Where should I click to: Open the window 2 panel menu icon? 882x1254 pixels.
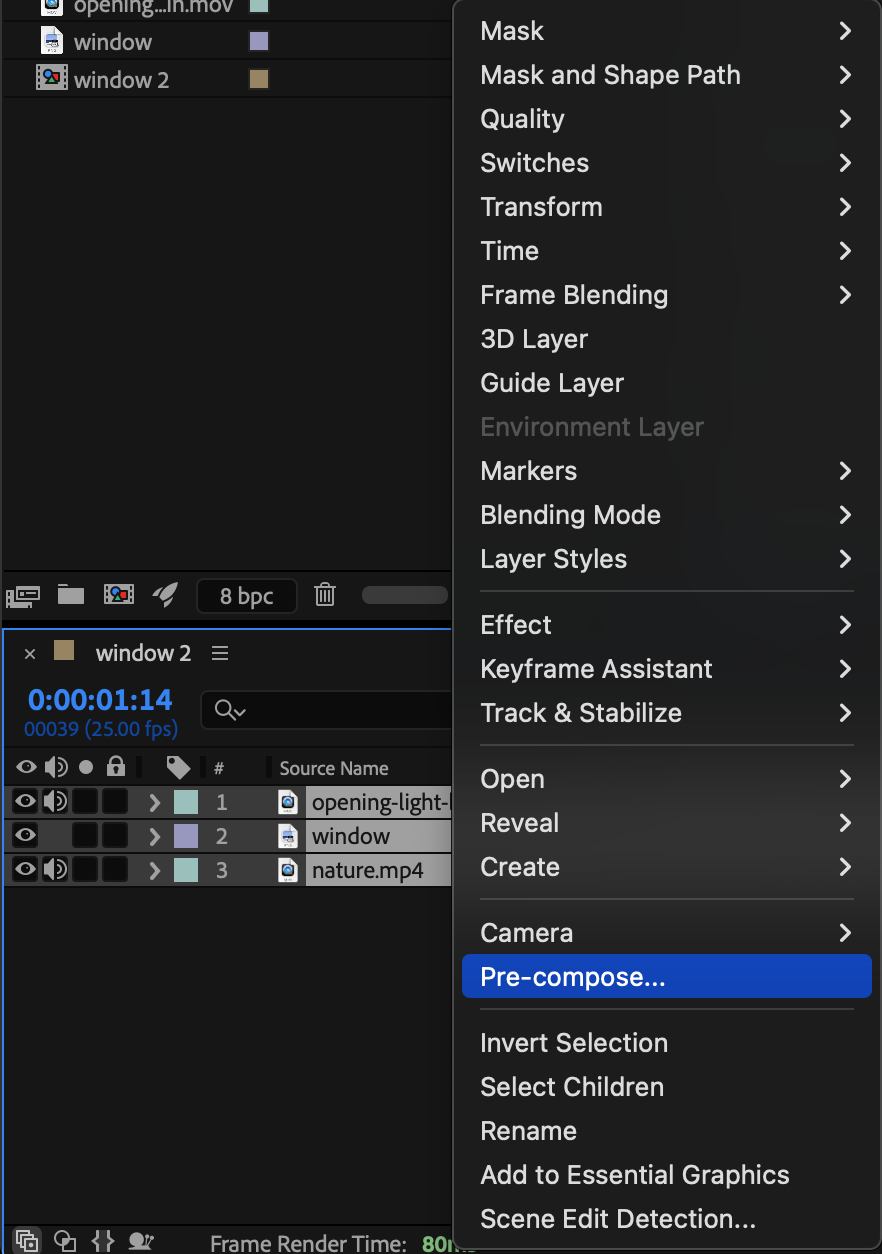coord(220,653)
